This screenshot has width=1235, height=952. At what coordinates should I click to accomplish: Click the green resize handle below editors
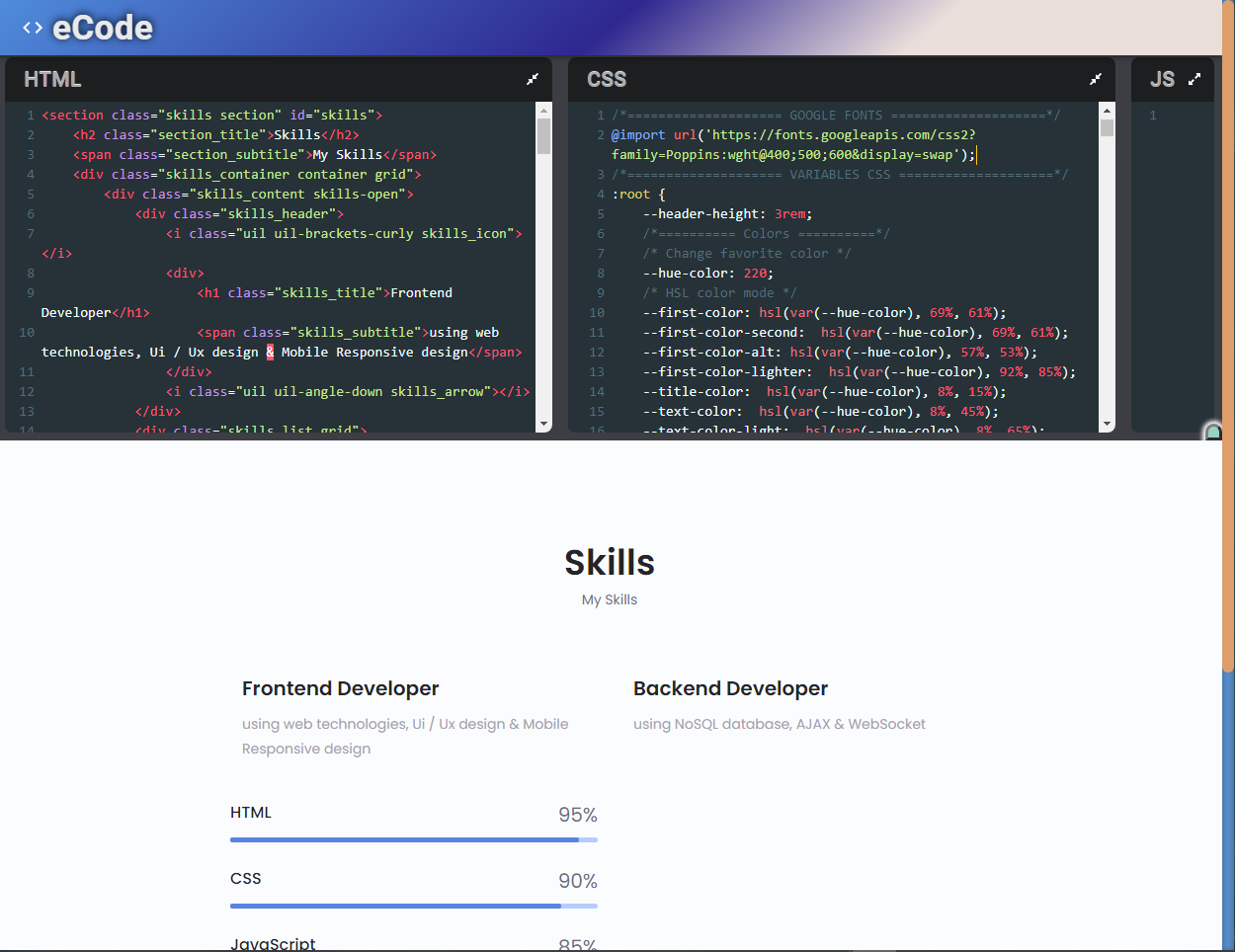tap(1213, 432)
